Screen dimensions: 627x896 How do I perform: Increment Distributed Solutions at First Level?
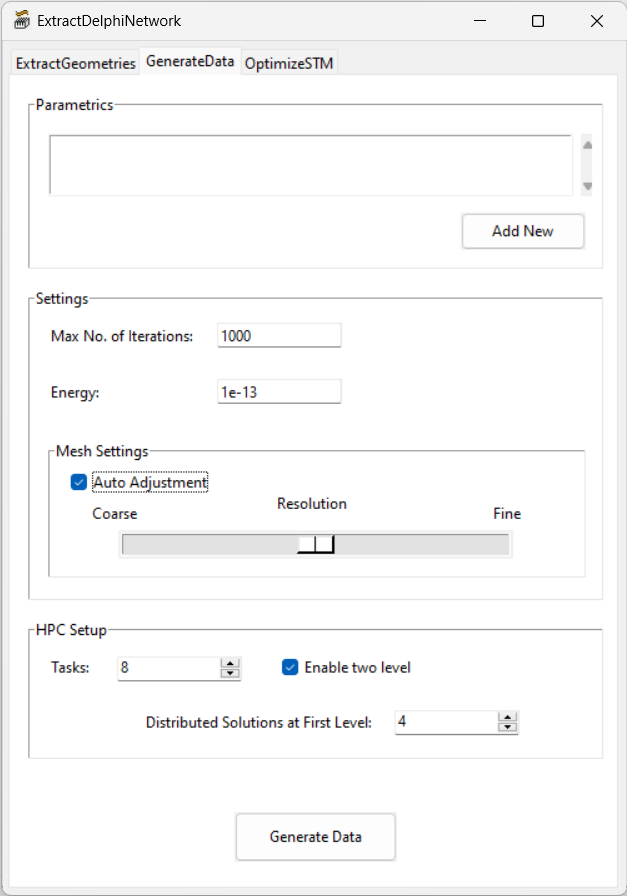[x=508, y=716]
